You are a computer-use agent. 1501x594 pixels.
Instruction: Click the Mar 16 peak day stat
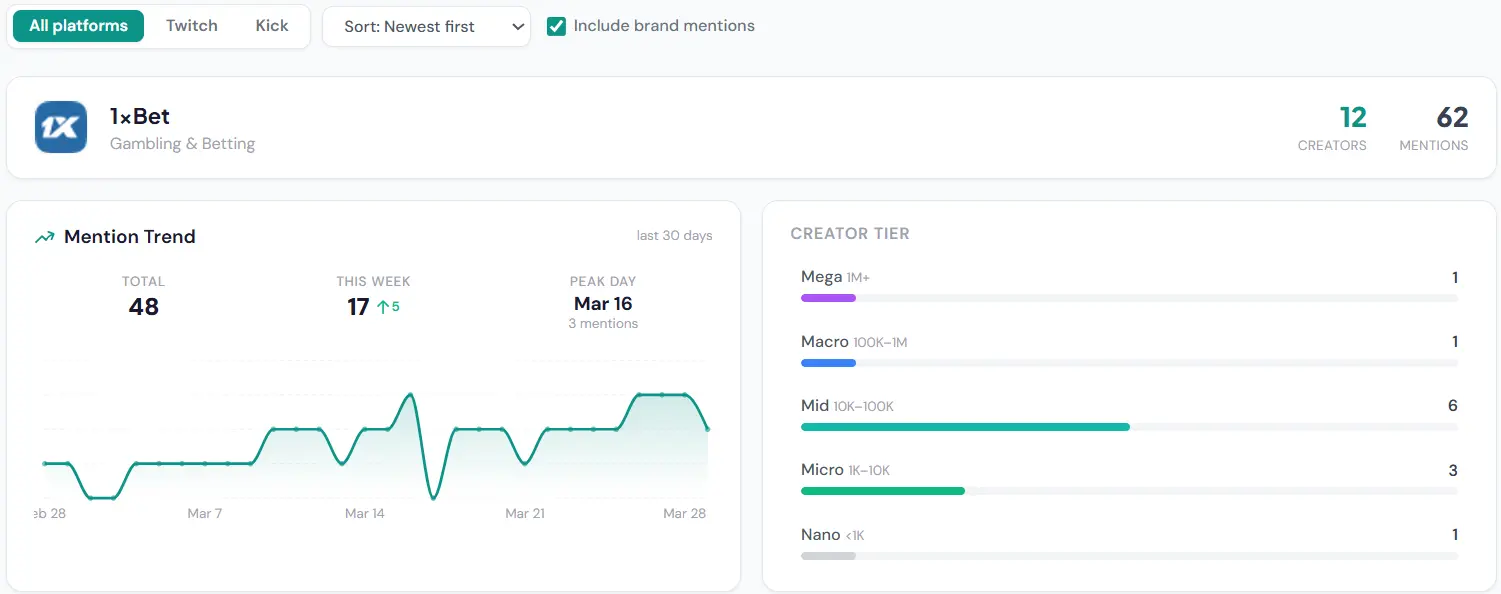tap(603, 303)
